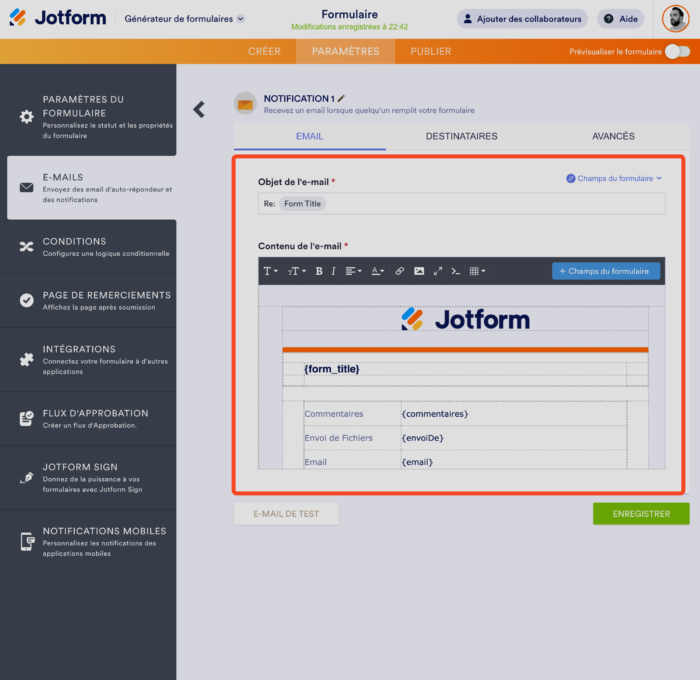Open the source code view icon

tap(455, 271)
